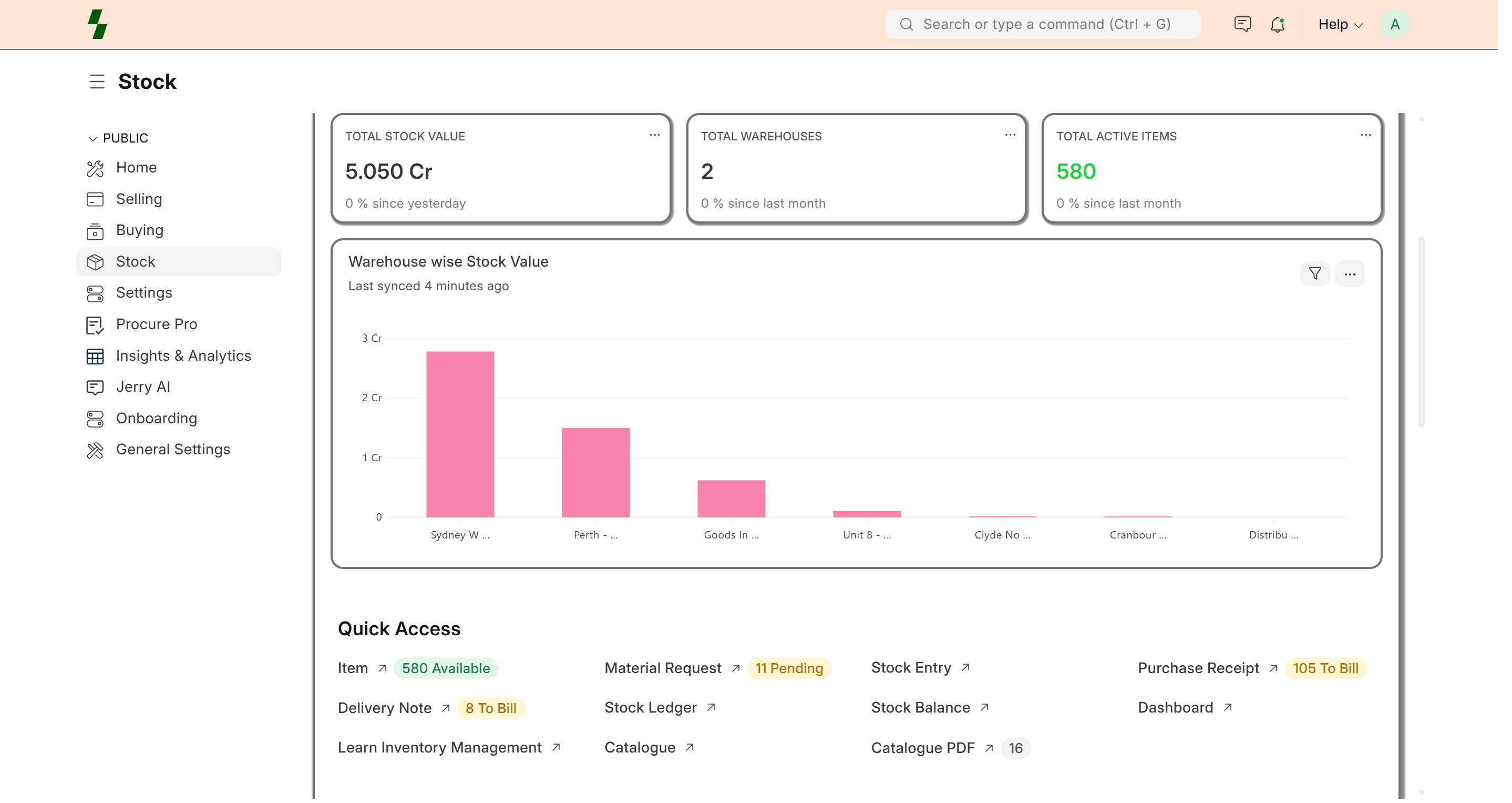Open the notifications bell icon
This screenshot has width=1512, height=803.
click(1277, 24)
